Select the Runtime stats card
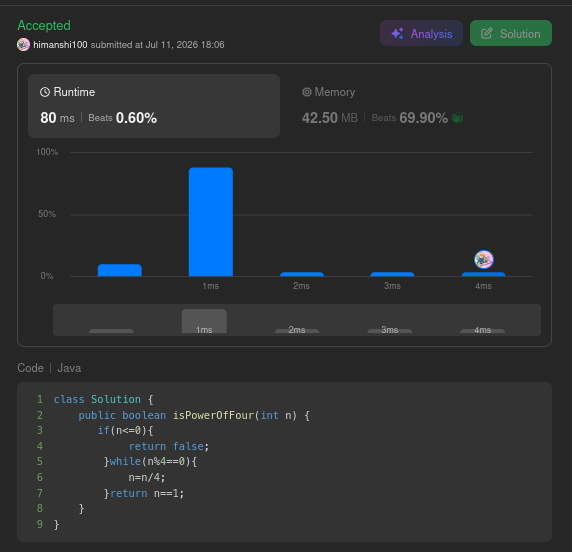 click(x=154, y=106)
